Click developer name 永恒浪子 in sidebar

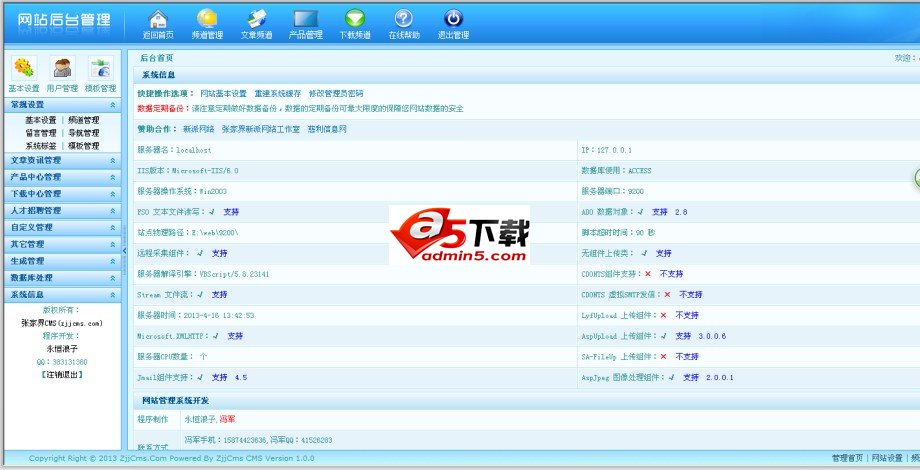(x=62, y=349)
